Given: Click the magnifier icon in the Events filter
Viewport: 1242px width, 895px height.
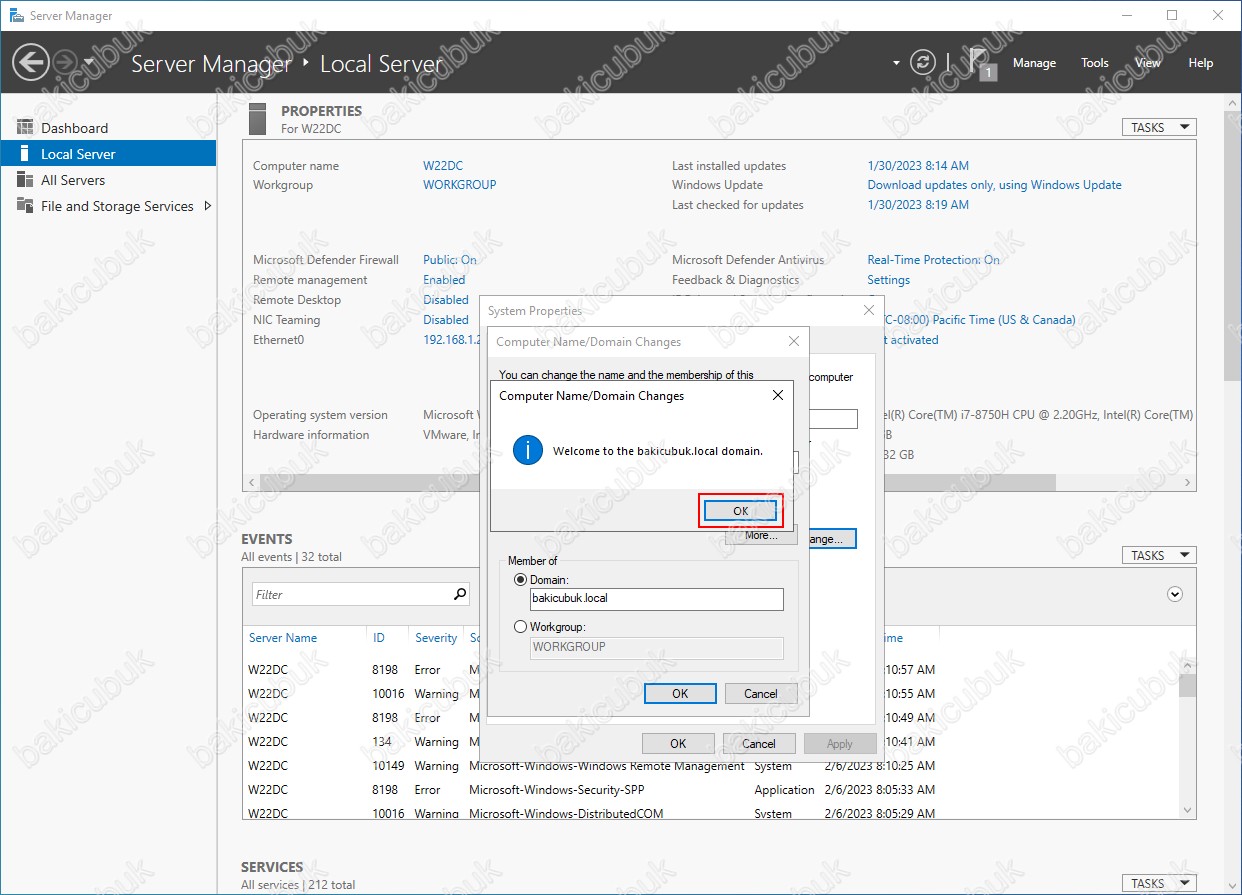Looking at the screenshot, I should click(460, 594).
